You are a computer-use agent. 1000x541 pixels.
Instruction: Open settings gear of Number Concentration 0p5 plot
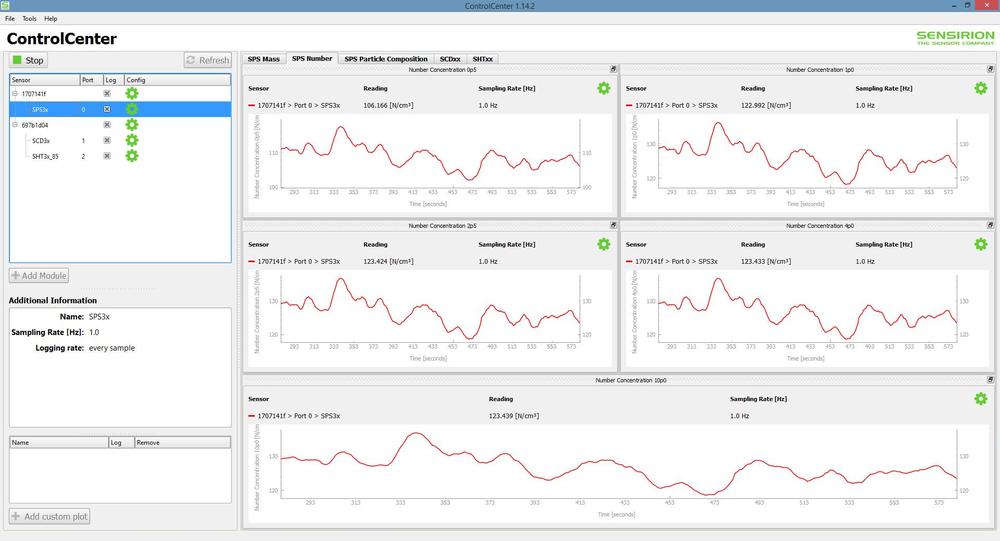tap(603, 88)
